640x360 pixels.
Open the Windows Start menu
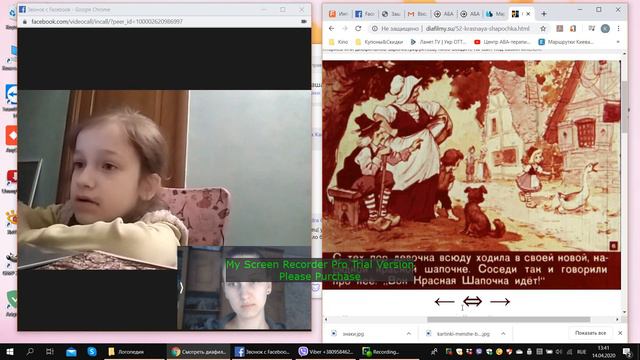coord(9,351)
